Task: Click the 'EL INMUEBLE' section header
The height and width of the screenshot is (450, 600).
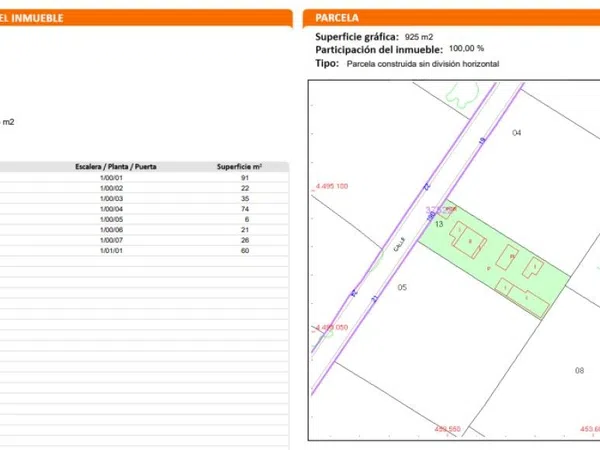Action: pyautogui.click(x=146, y=18)
